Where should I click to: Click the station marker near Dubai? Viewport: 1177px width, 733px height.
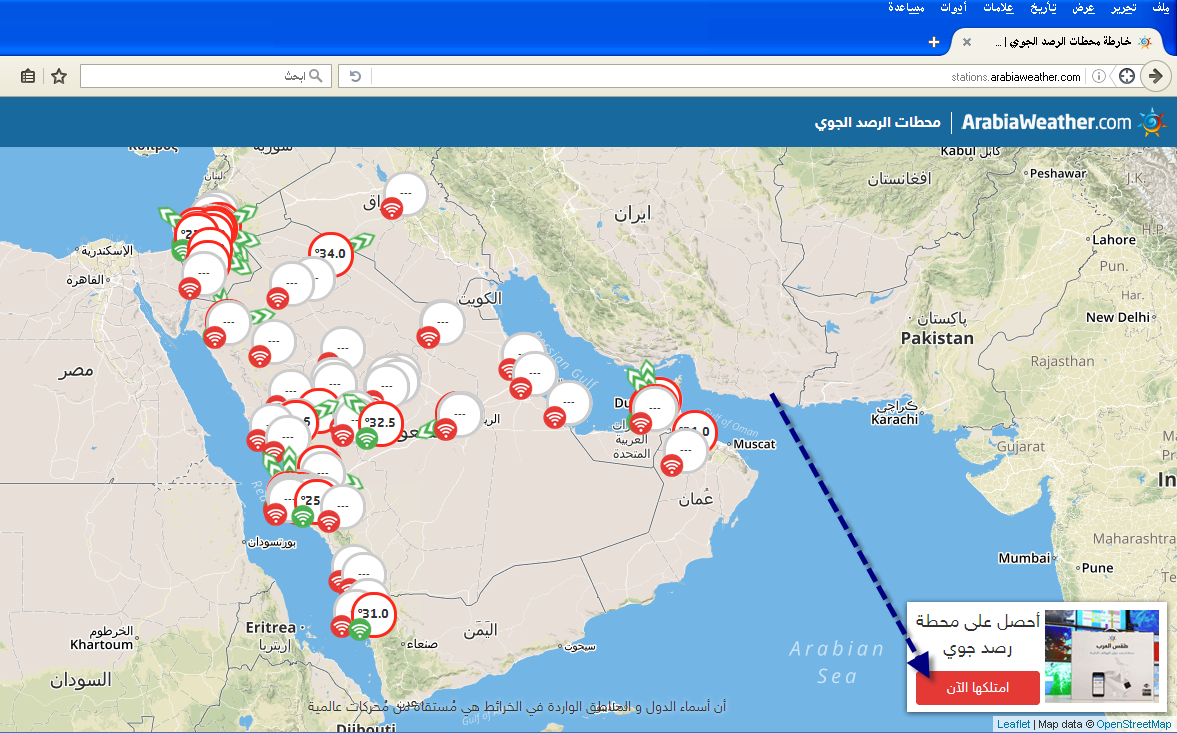655,408
